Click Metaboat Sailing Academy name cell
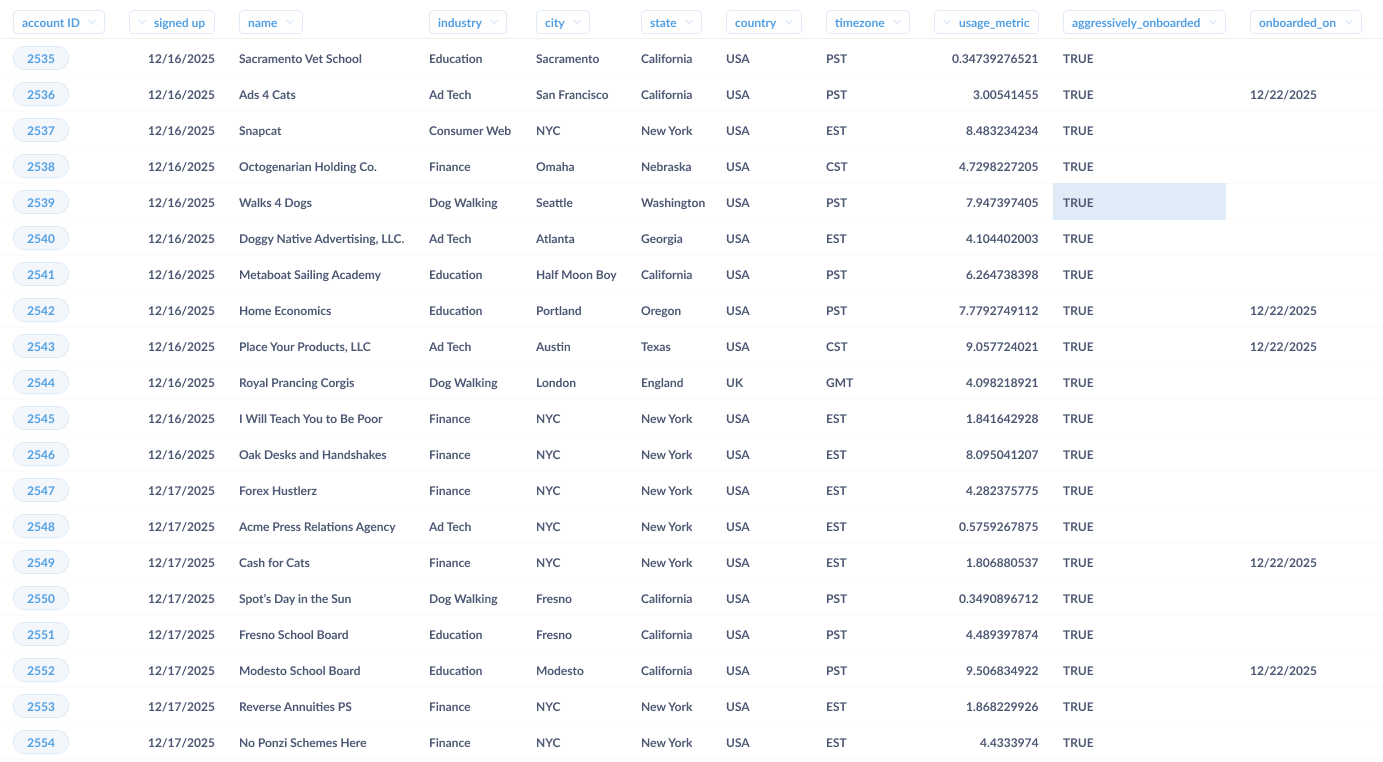This screenshot has height=762, width=1383. 310,275
